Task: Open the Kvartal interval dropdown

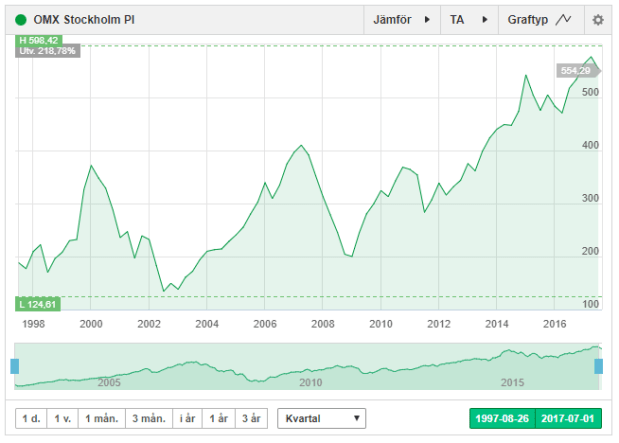Action: click(x=321, y=418)
